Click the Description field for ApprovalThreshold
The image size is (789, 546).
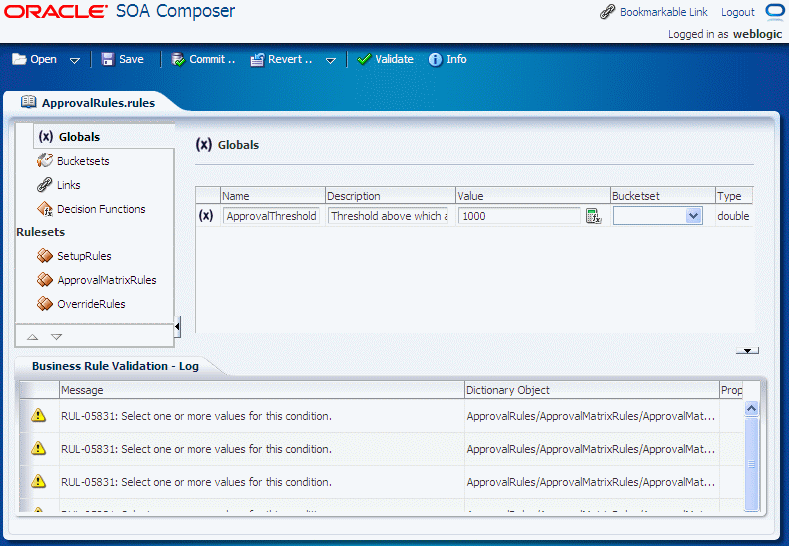click(389, 216)
